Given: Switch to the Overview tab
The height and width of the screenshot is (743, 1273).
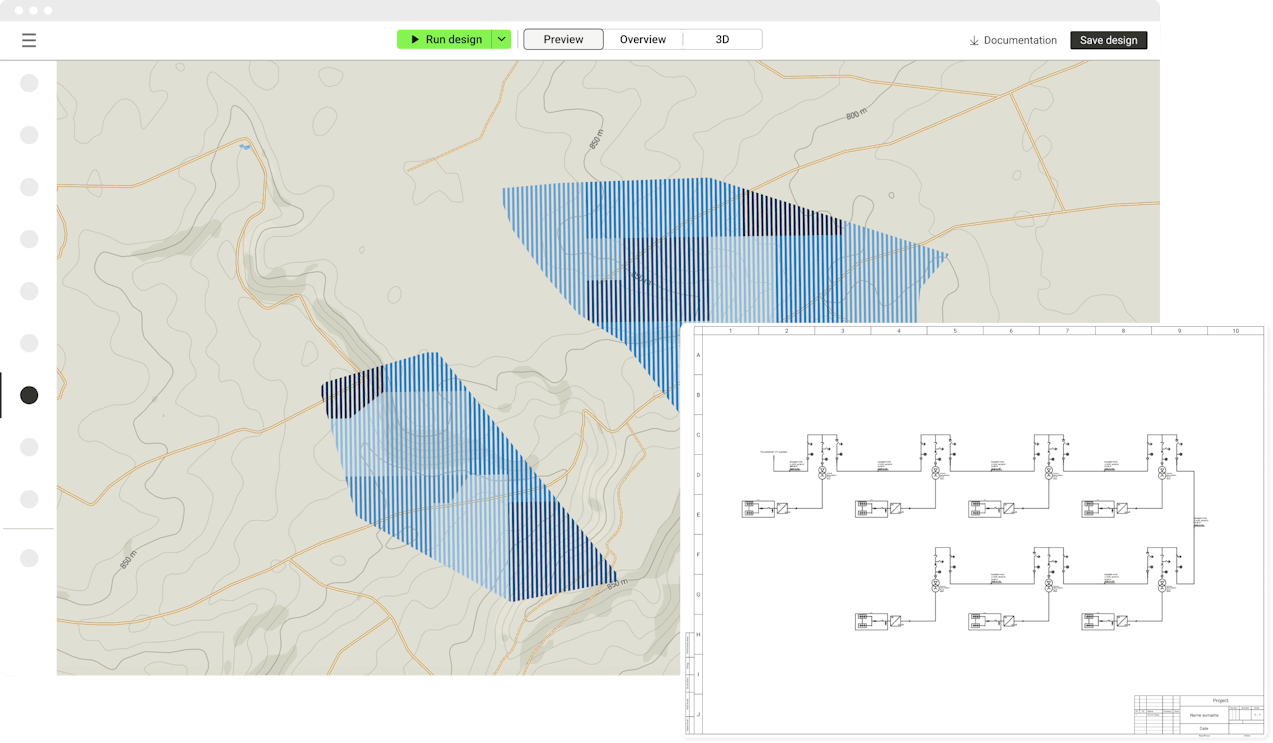Looking at the screenshot, I should click(642, 40).
